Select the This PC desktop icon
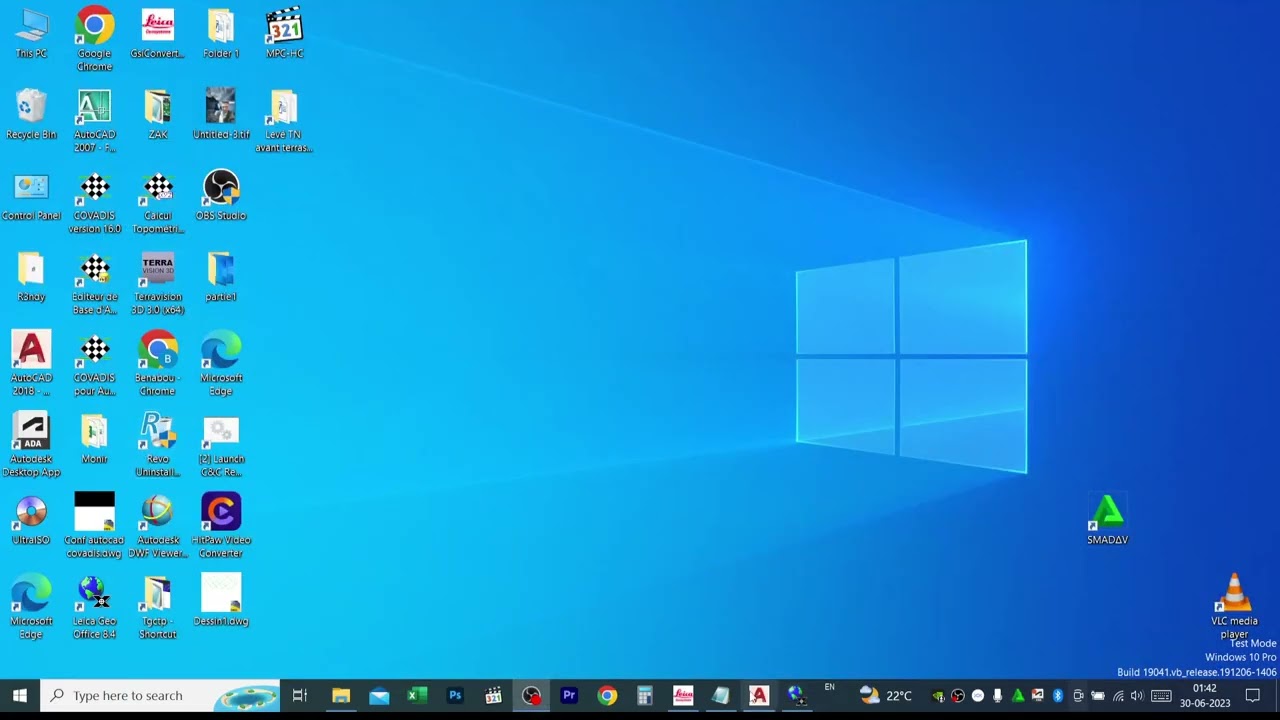The height and width of the screenshot is (720, 1280). tap(31, 34)
